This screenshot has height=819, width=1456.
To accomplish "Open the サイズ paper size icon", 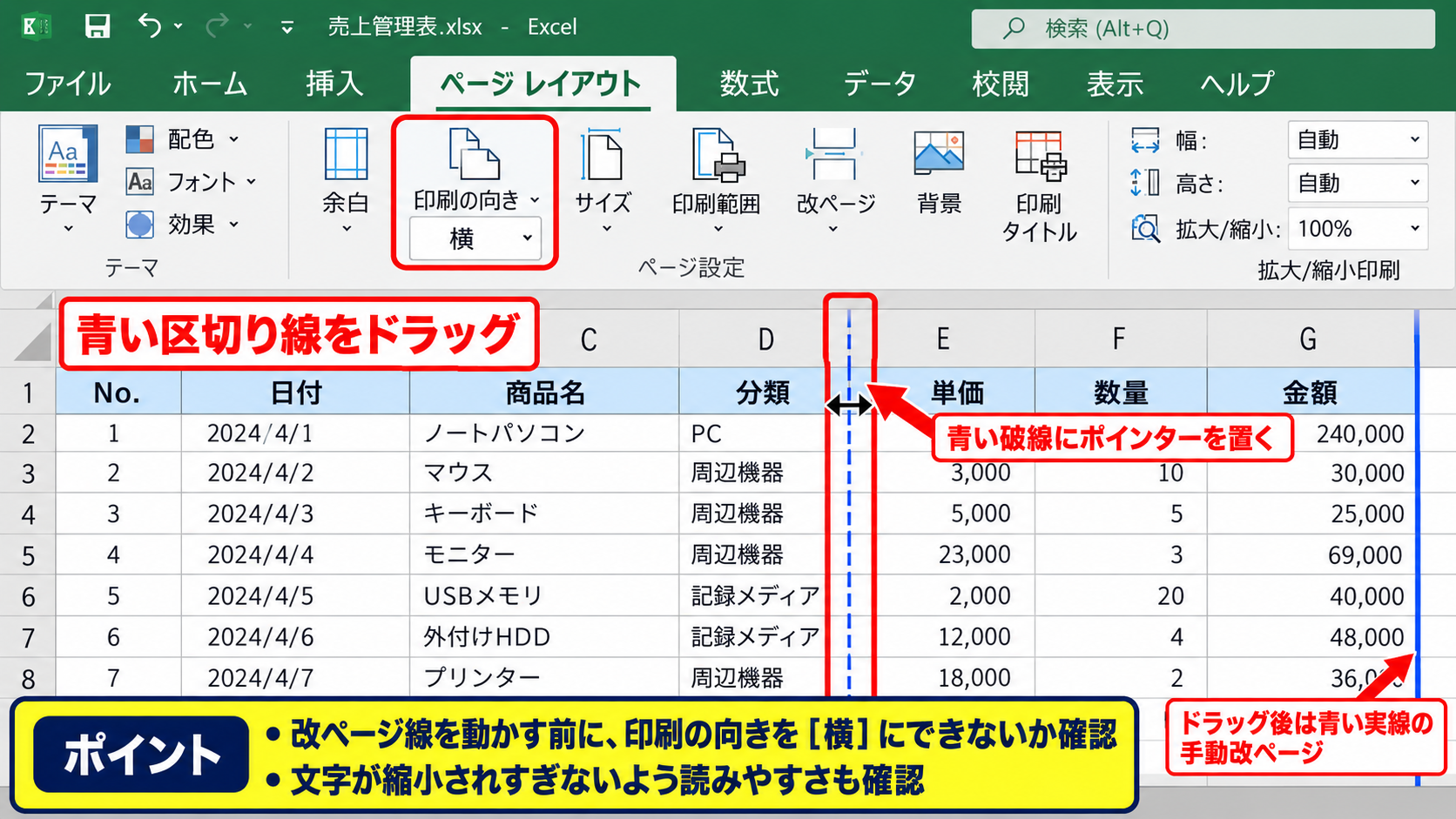I will click(x=603, y=153).
